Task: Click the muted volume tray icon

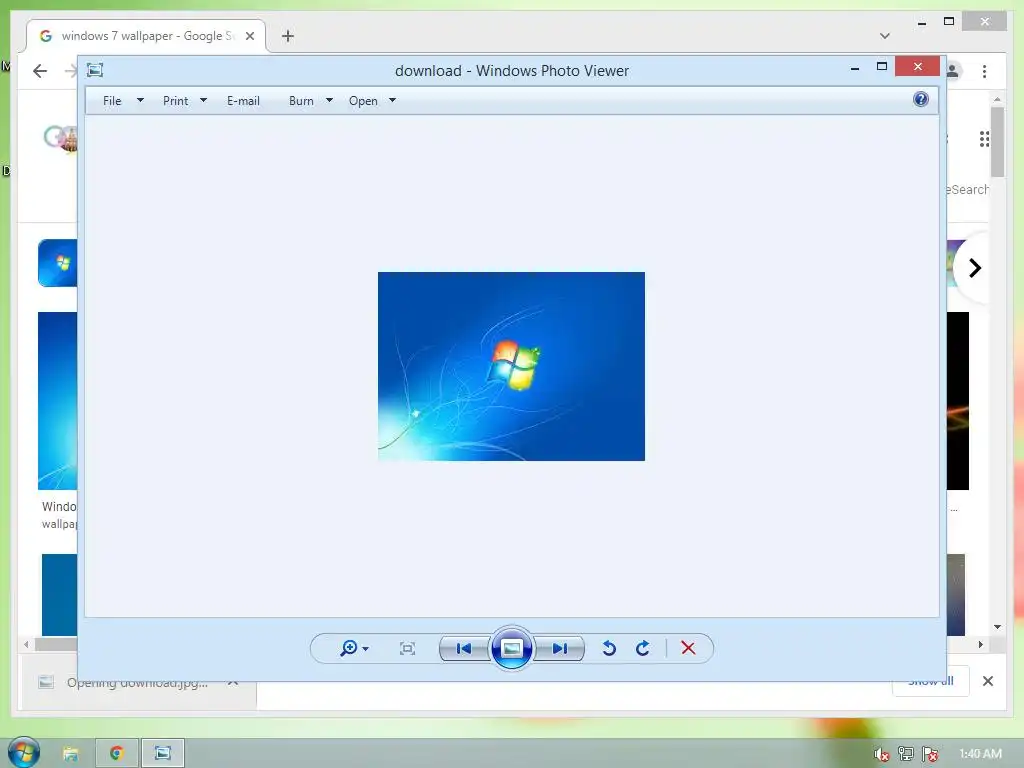Action: [881, 754]
